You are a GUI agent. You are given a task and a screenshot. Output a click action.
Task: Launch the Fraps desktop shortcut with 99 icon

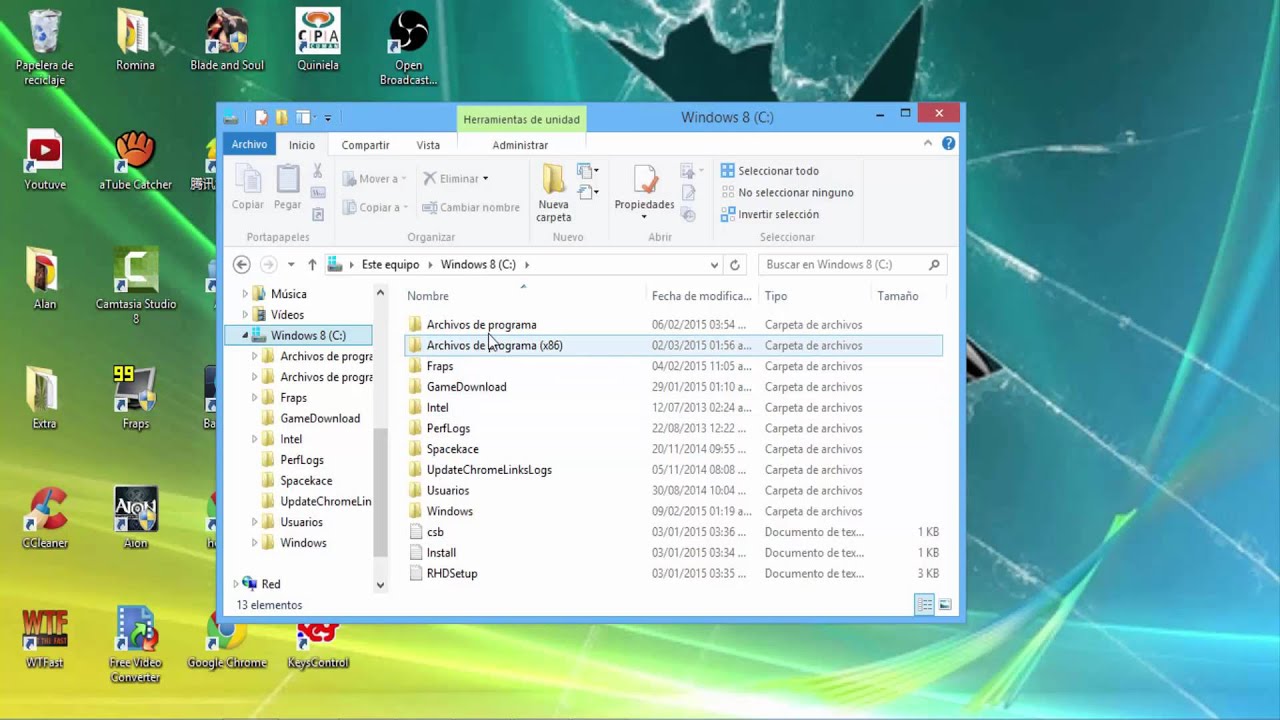[136, 398]
